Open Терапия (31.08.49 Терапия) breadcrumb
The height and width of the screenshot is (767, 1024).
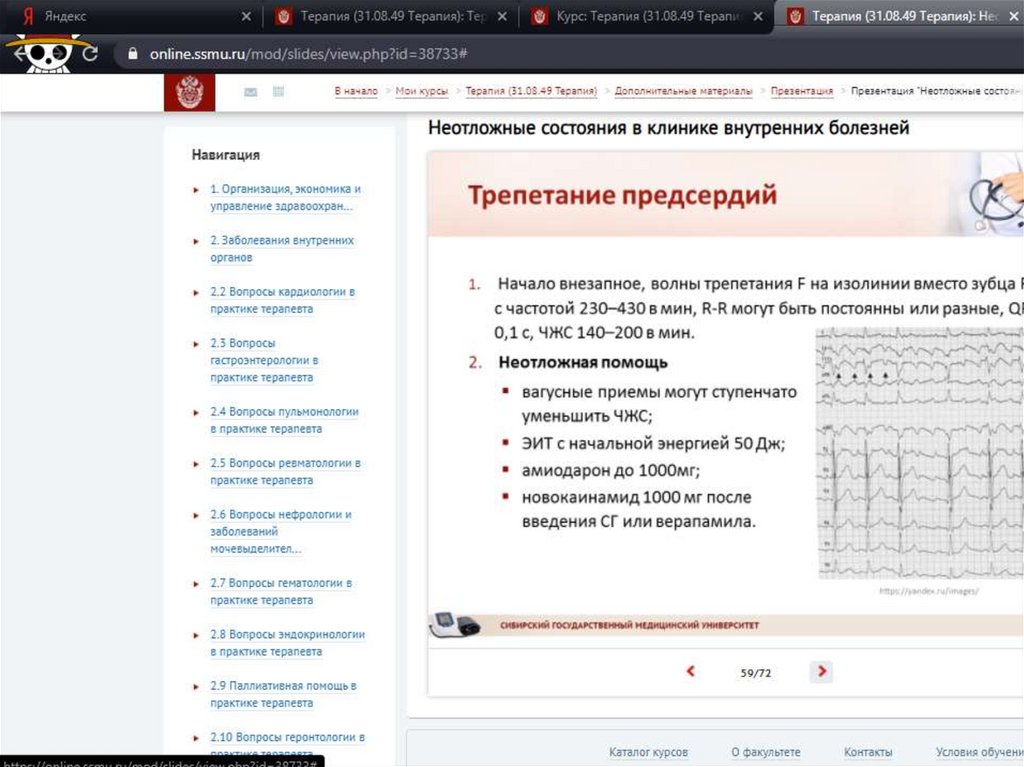[531, 91]
